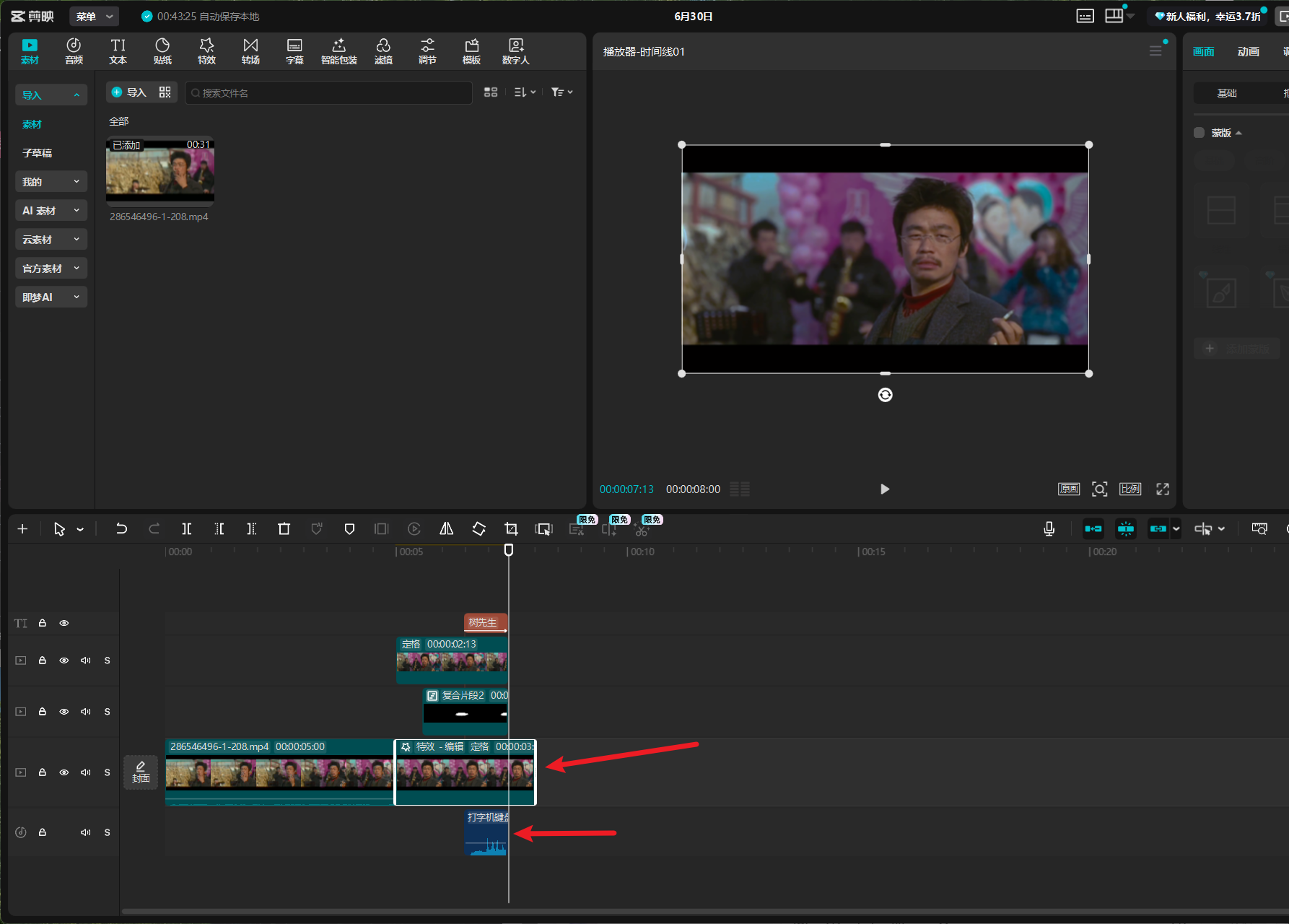Click the crop tool icon in timeline toolbar
This screenshot has height=924, width=1289.
pos(511,529)
